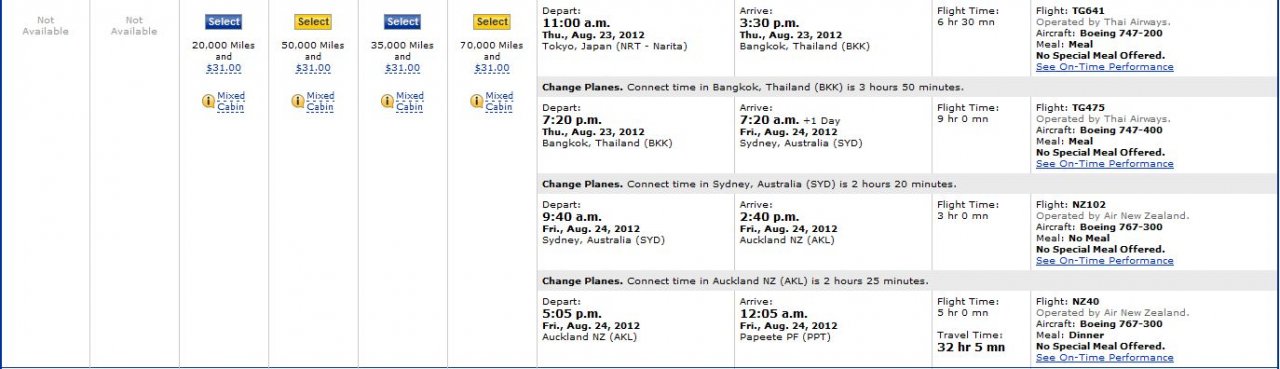Open $31.00 fee link under 20,000 Miles
The height and width of the screenshot is (369, 1280).
(x=224, y=68)
